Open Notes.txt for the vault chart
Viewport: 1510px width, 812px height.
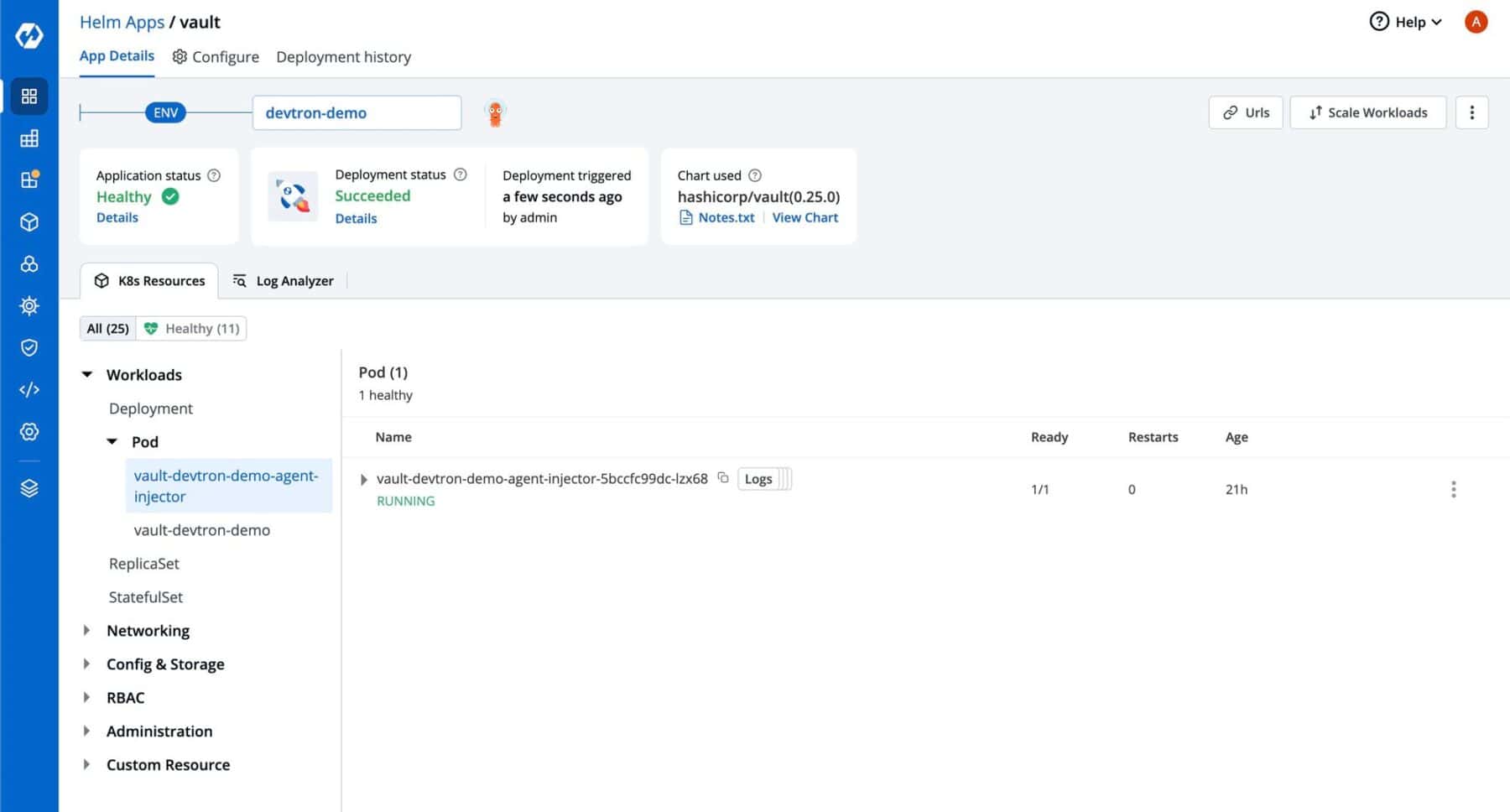[x=725, y=217]
